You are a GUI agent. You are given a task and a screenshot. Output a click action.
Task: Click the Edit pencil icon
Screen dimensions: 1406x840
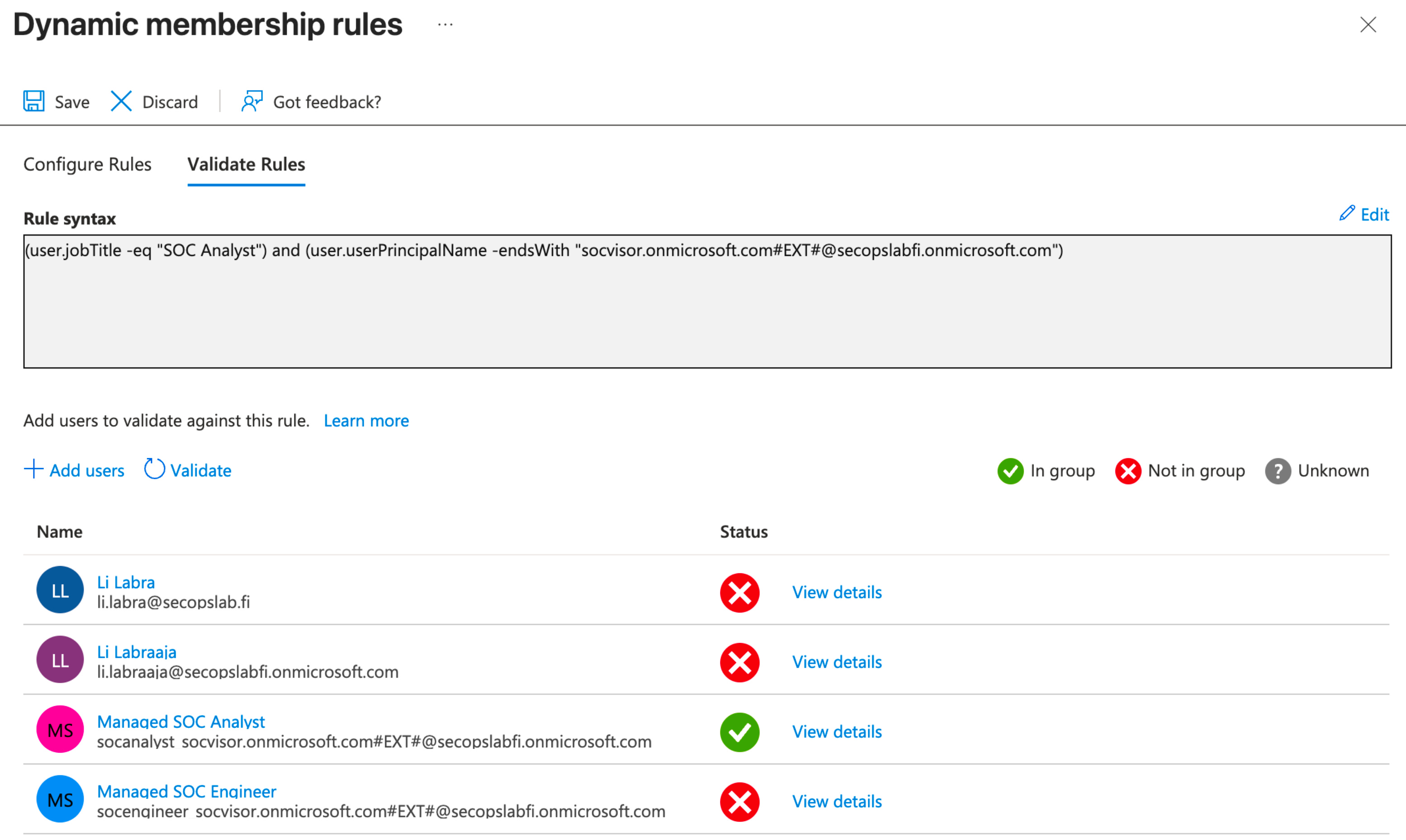(1347, 213)
